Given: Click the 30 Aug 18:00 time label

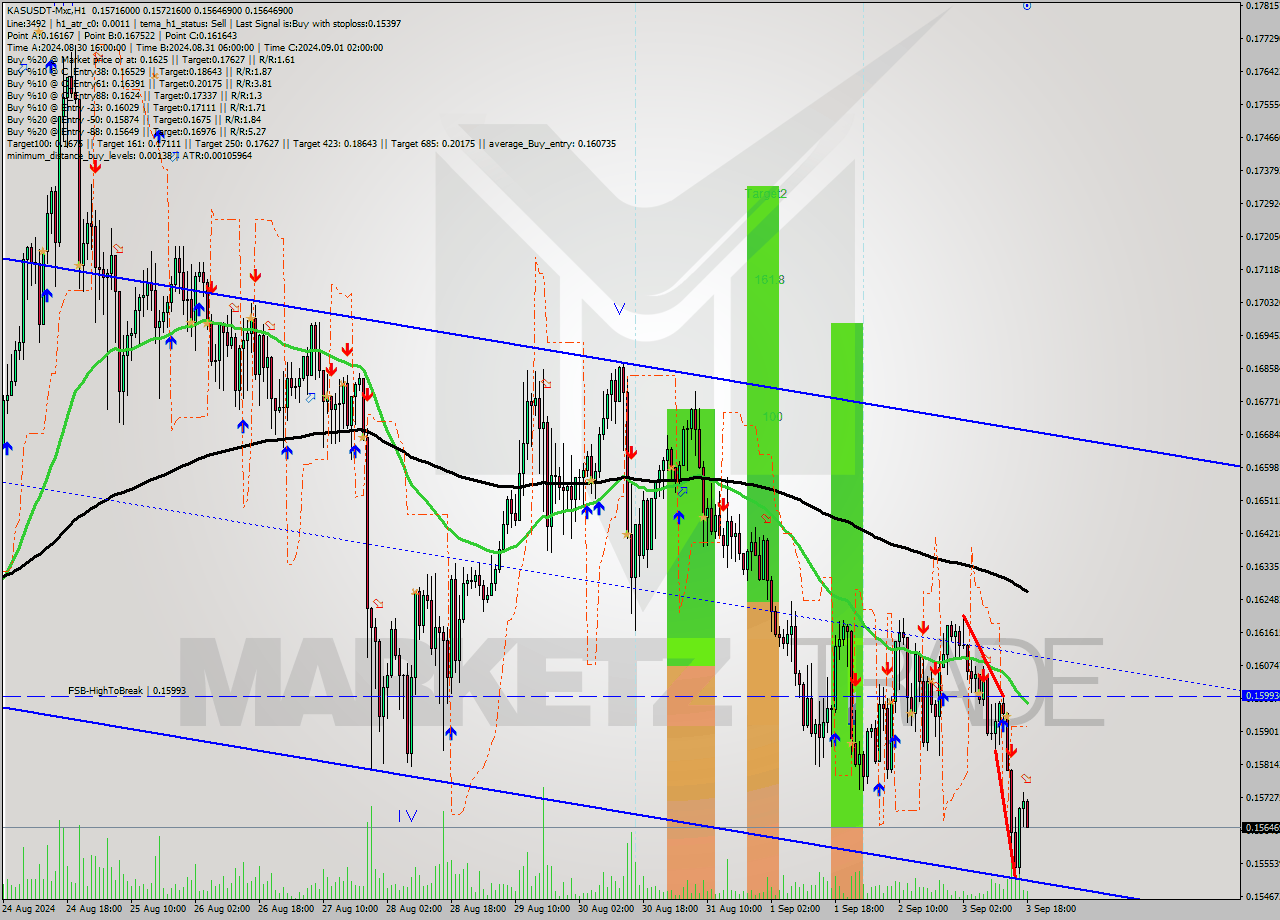Looking at the screenshot, I should pyautogui.click(x=669, y=909).
